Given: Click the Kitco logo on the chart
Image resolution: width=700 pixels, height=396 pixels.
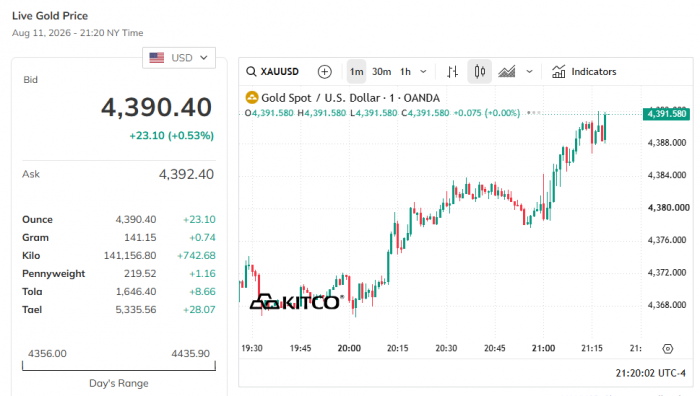Looking at the screenshot, I should click(x=297, y=302).
